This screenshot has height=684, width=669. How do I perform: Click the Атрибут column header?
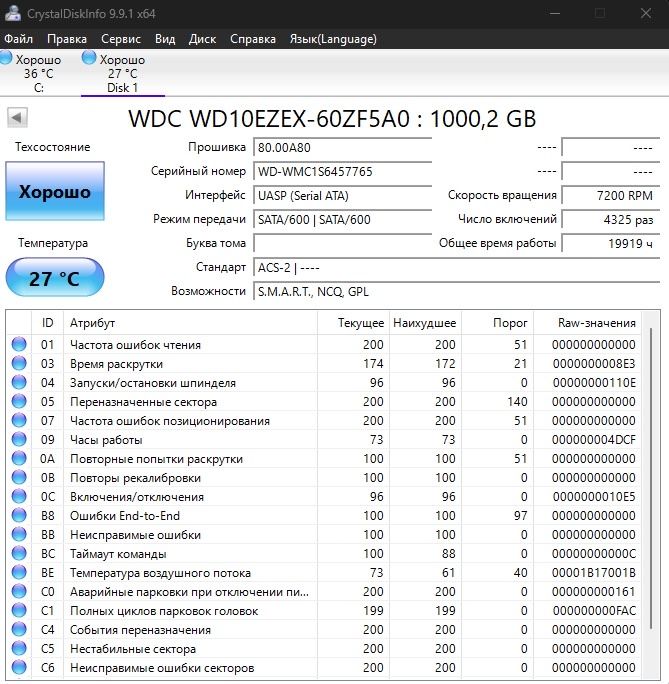tap(191, 323)
